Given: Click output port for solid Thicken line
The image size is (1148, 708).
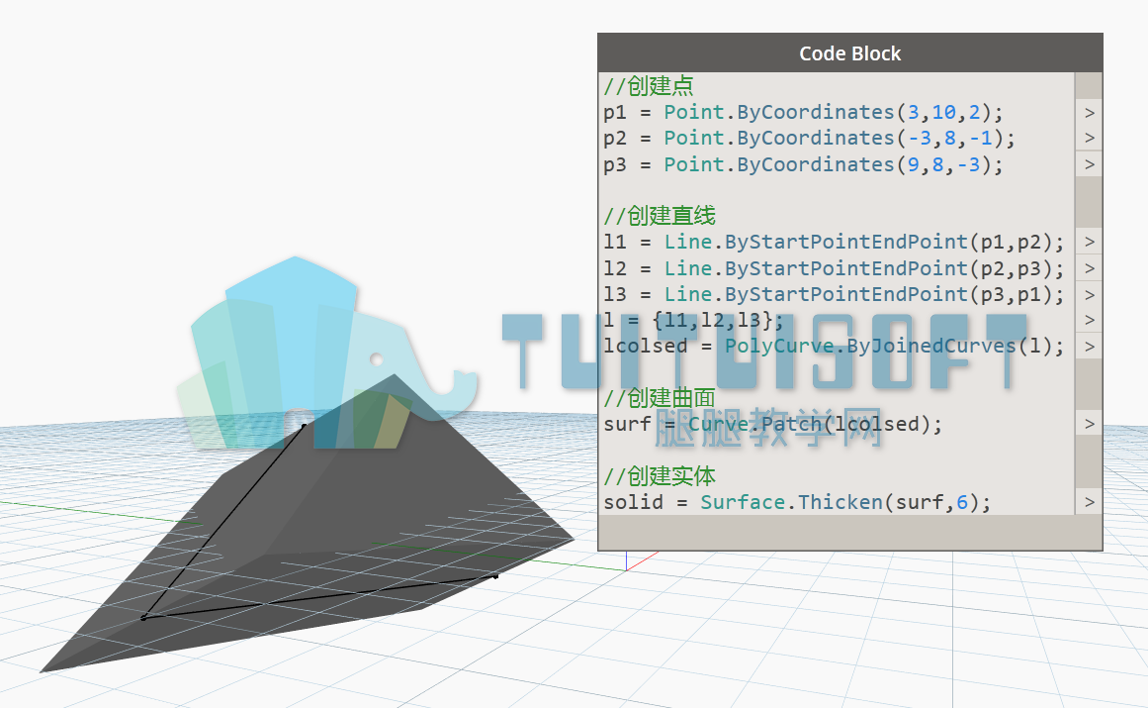Looking at the screenshot, I should coord(1089,502).
